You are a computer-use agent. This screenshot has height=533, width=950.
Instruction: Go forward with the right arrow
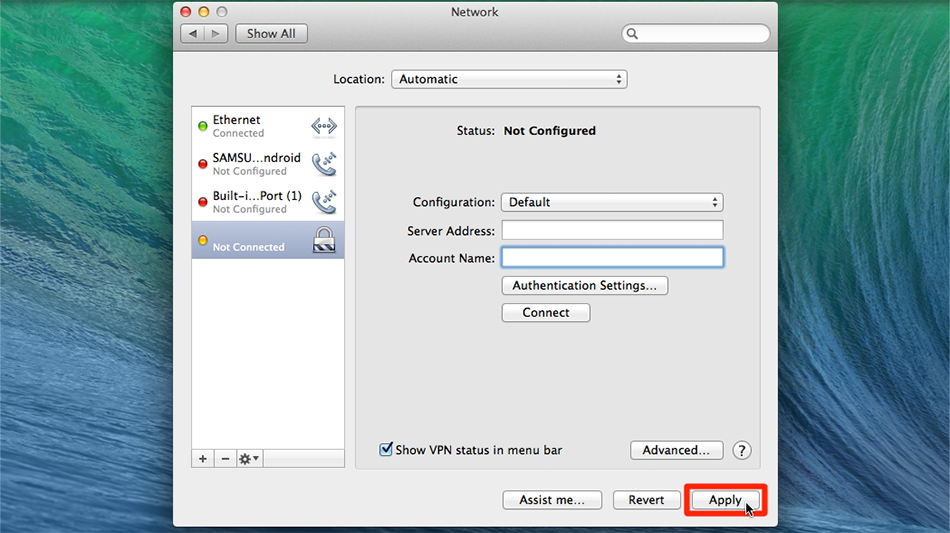pyautogui.click(x=217, y=34)
